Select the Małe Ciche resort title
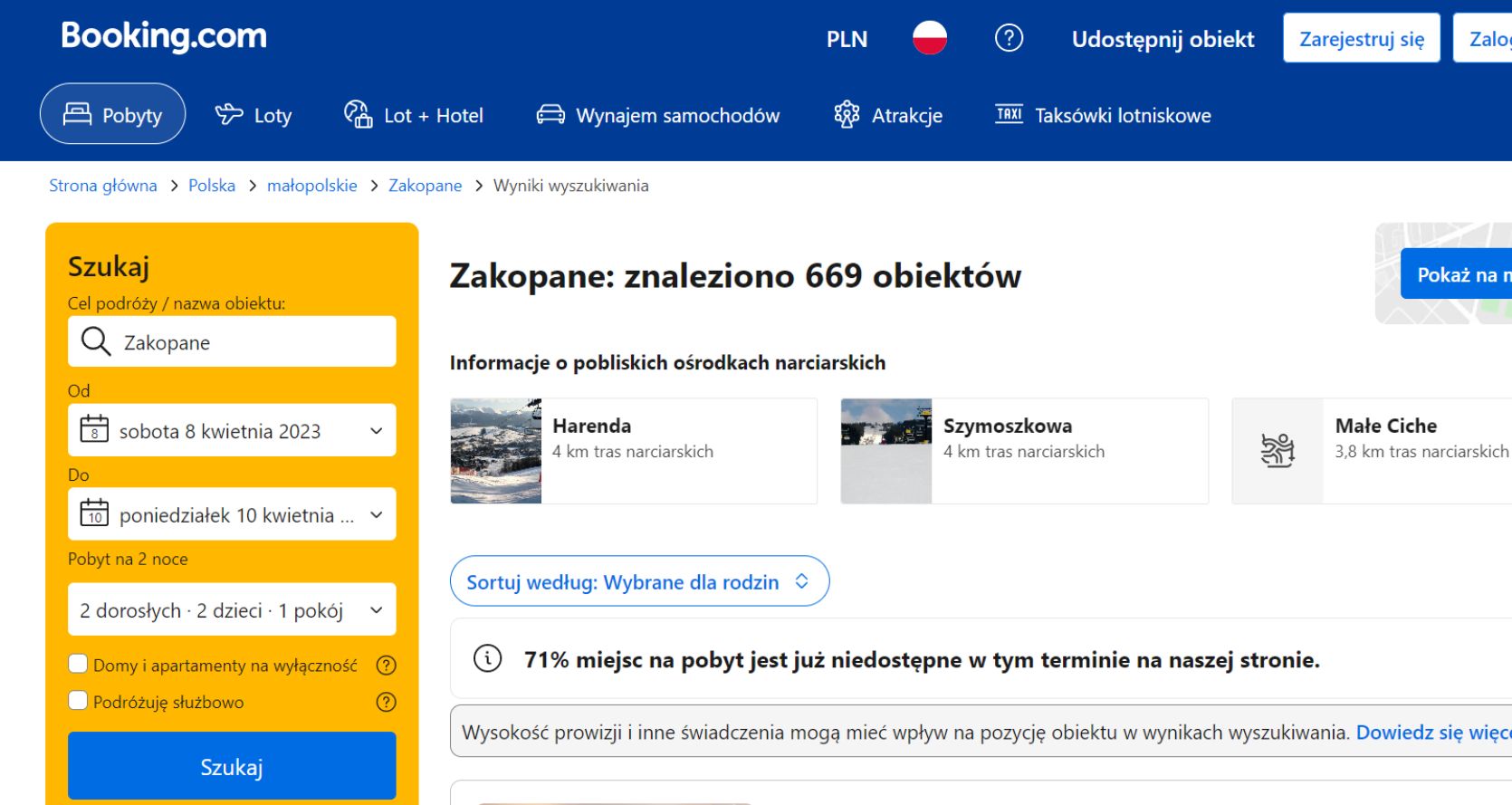Image resolution: width=1512 pixels, height=805 pixels. 1386,426
